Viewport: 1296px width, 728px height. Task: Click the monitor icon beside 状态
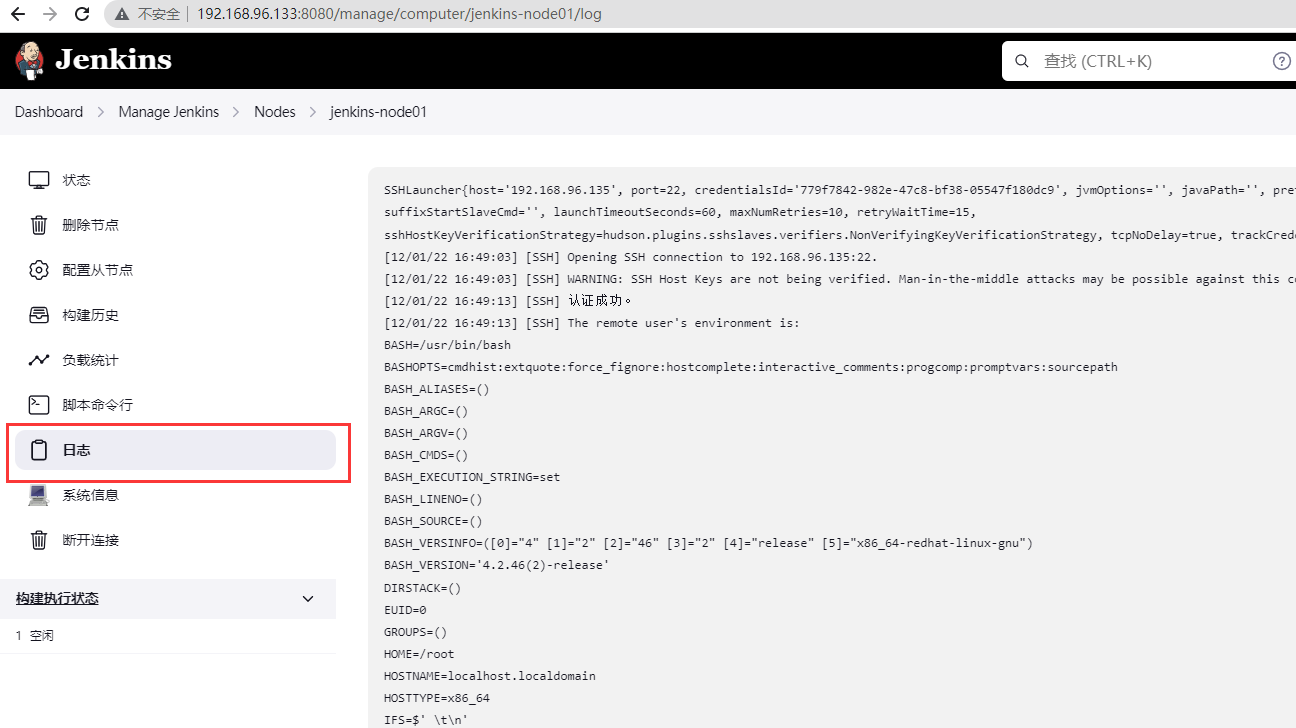39,180
